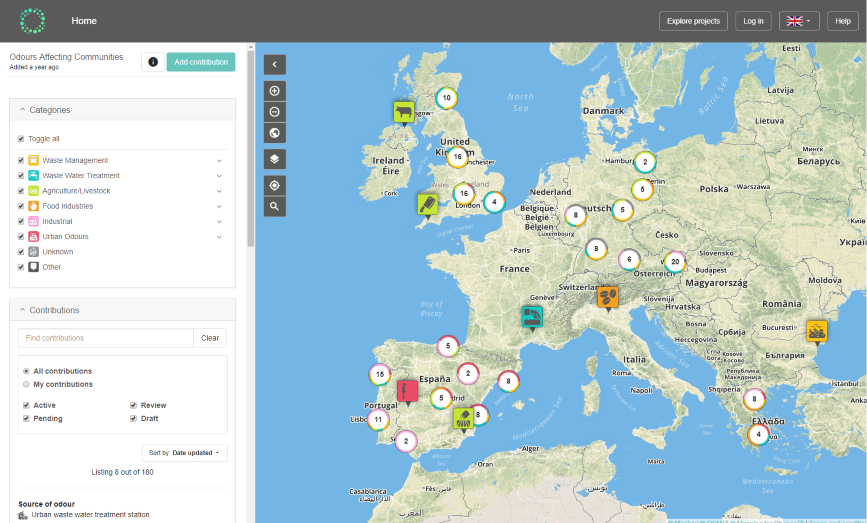Open the map layers switcher
The height and width of the screenshot is (523, 867).
[275, 159]
